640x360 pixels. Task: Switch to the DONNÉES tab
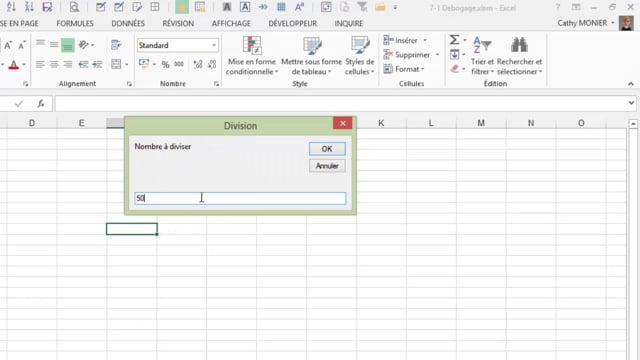pos(128,24)
